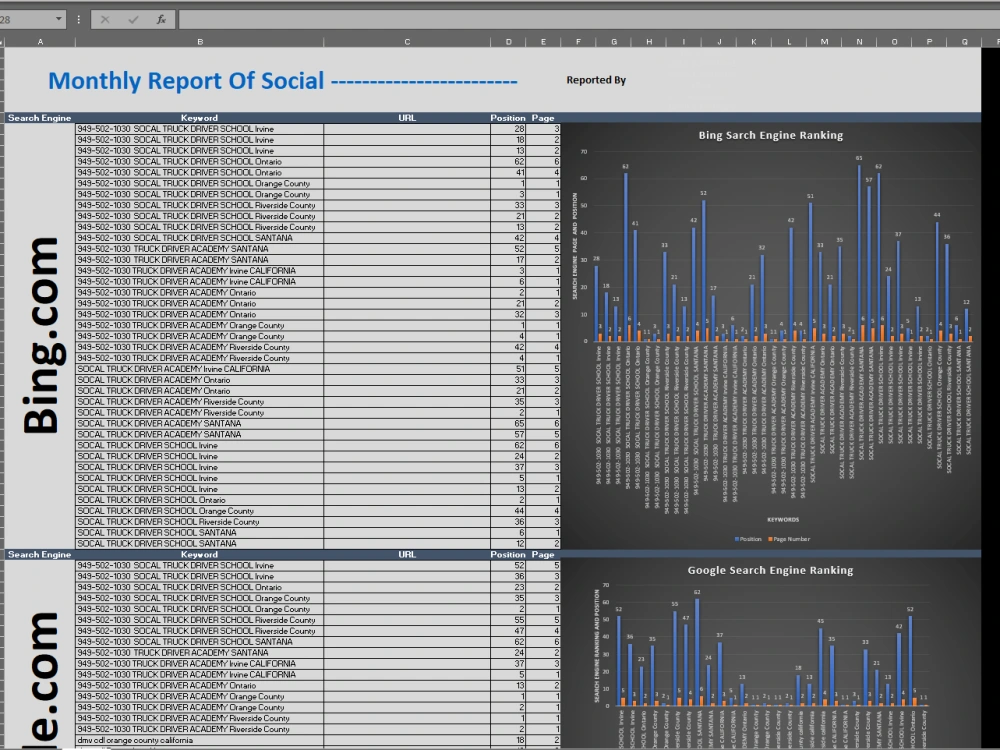Click the "Keyword" header of the Google table

point(199,554)
